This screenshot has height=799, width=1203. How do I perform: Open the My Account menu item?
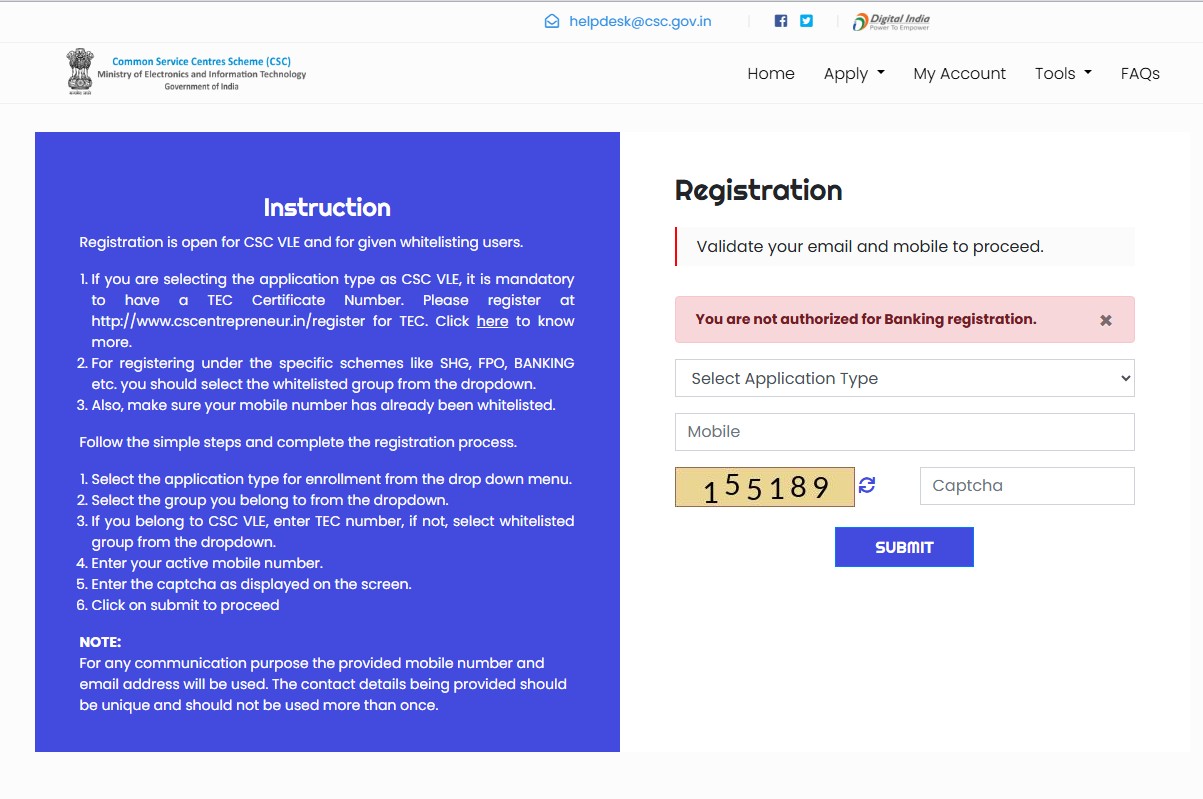pos(959,73)
